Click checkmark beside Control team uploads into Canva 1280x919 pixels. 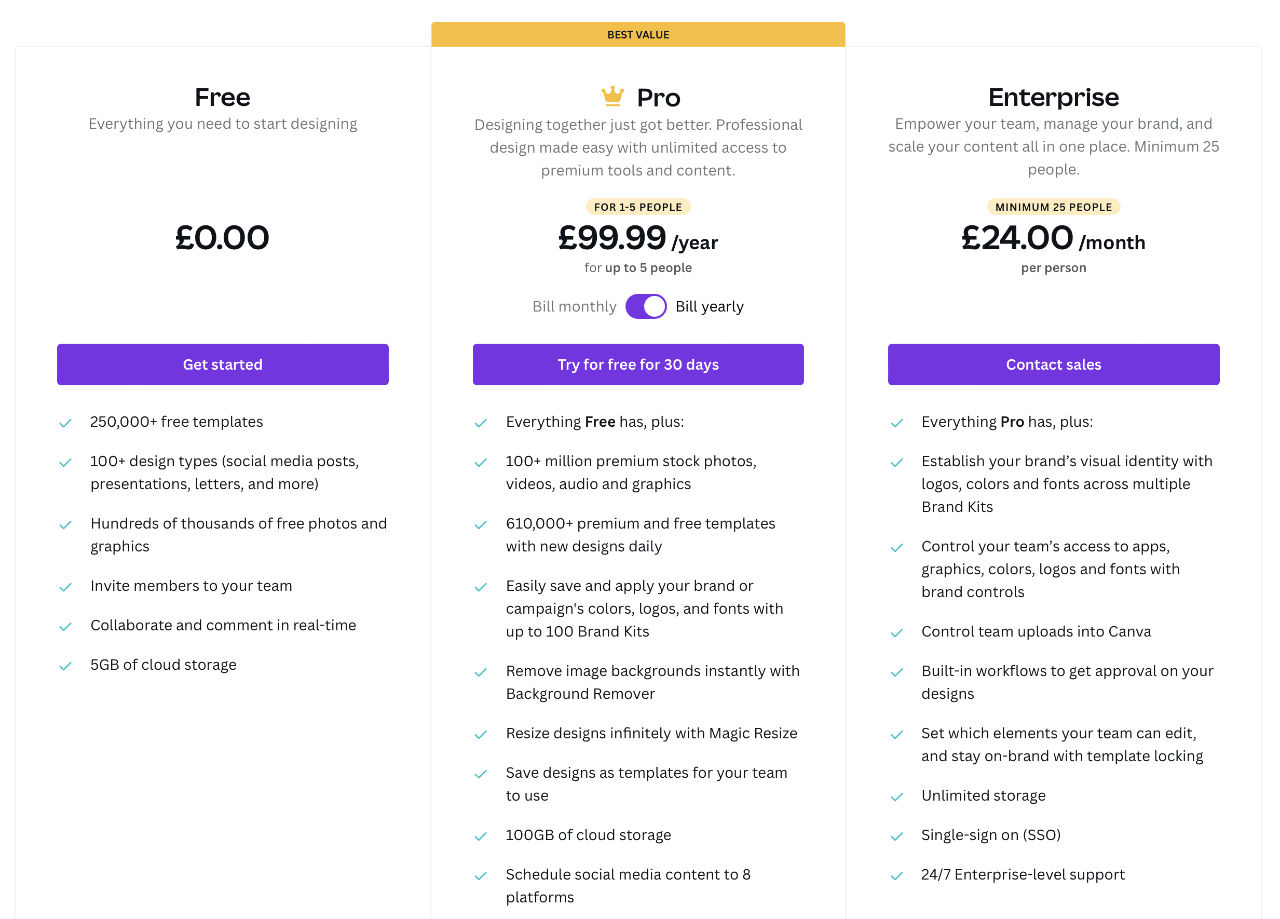coord(897,633)
